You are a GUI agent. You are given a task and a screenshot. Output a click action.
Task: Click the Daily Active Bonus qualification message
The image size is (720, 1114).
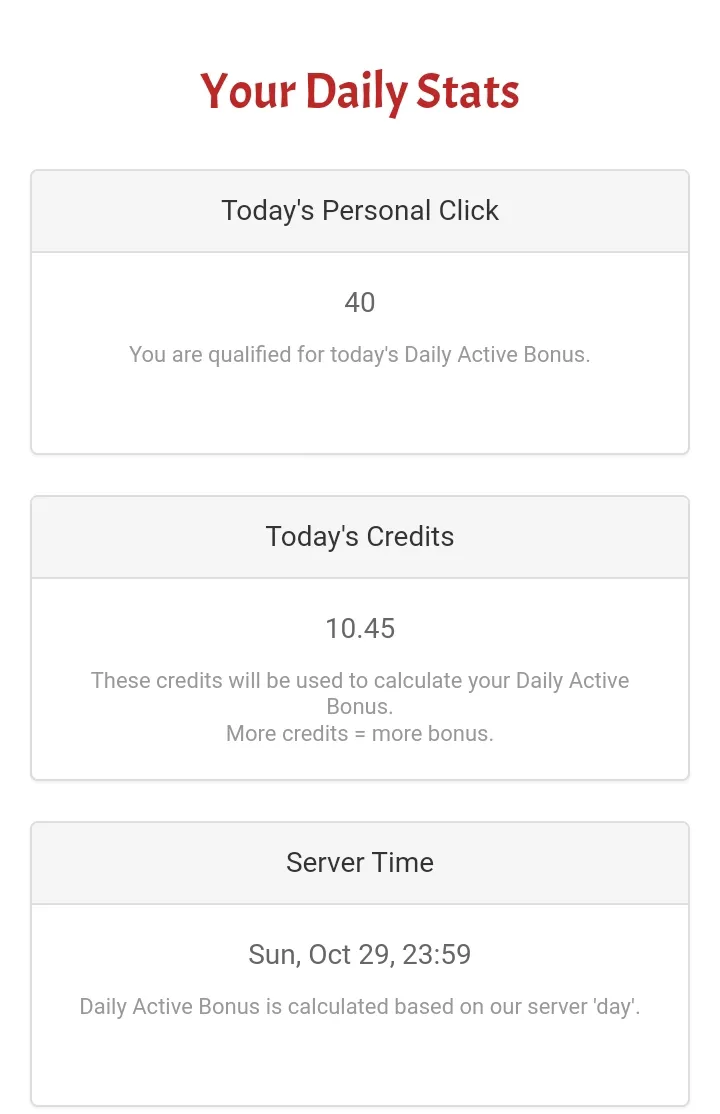coord(360,354)
